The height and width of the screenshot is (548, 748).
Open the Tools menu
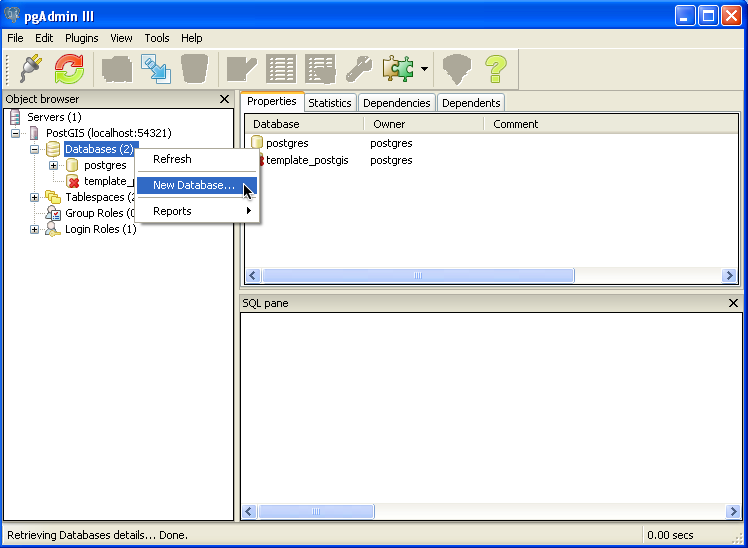(157, 38)
